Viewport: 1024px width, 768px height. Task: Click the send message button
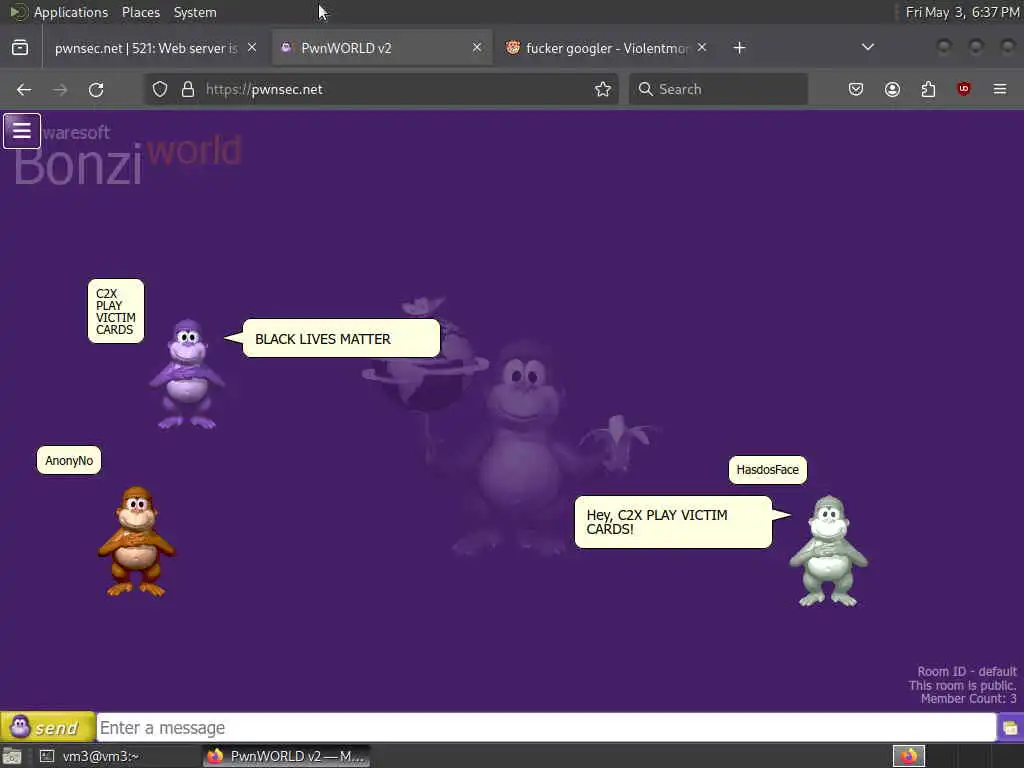[x=48, y=727]
